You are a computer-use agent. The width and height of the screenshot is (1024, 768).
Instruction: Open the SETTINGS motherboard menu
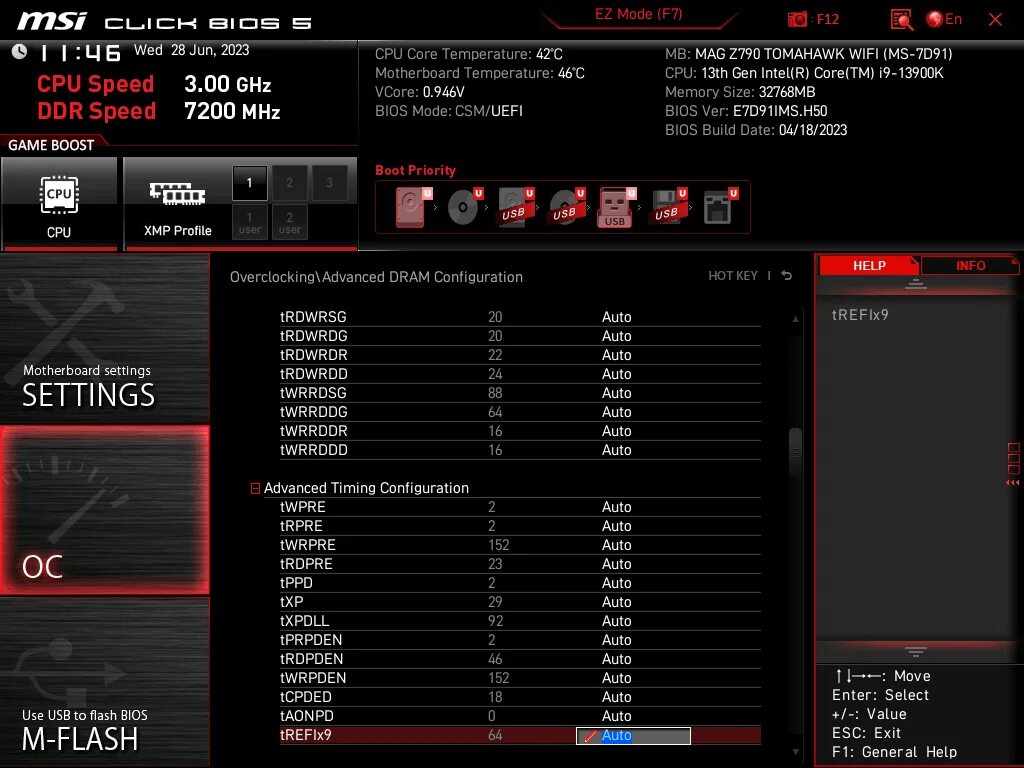click(104, 339)
